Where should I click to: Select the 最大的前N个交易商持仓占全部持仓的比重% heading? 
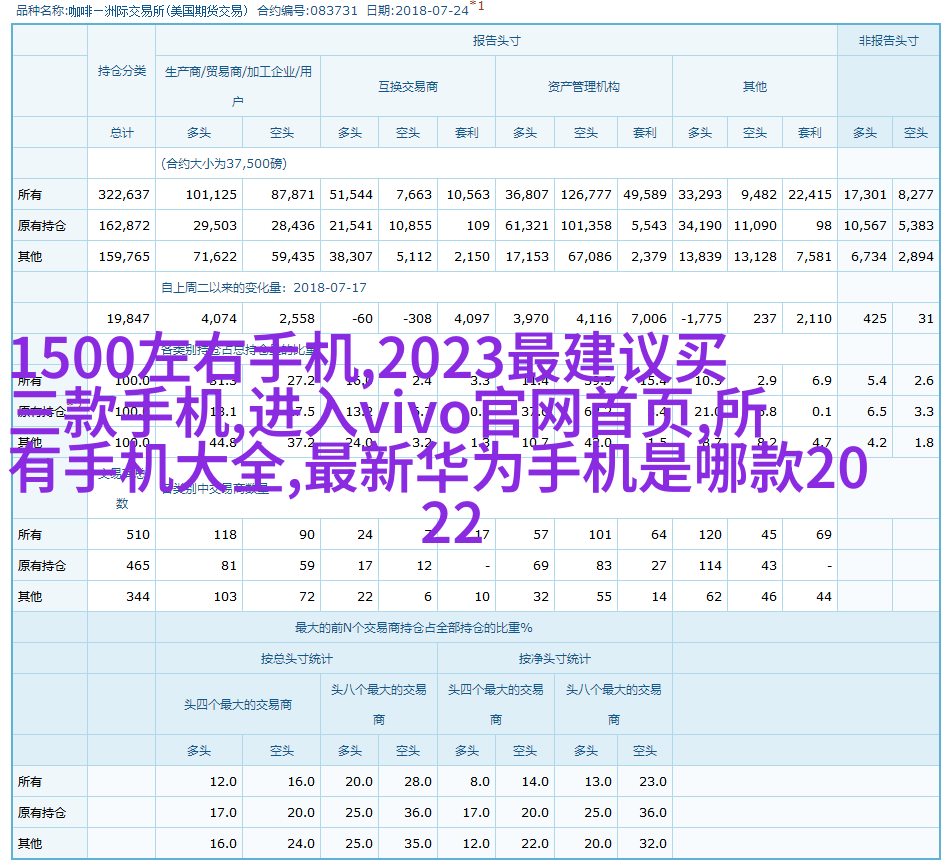[413, 627]
